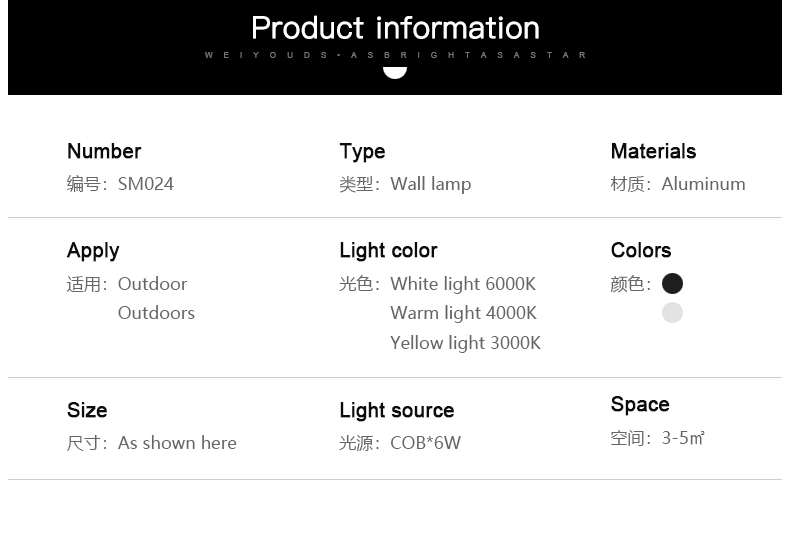
Task: Click the Outdoors apply value
Action: [156, 313]
